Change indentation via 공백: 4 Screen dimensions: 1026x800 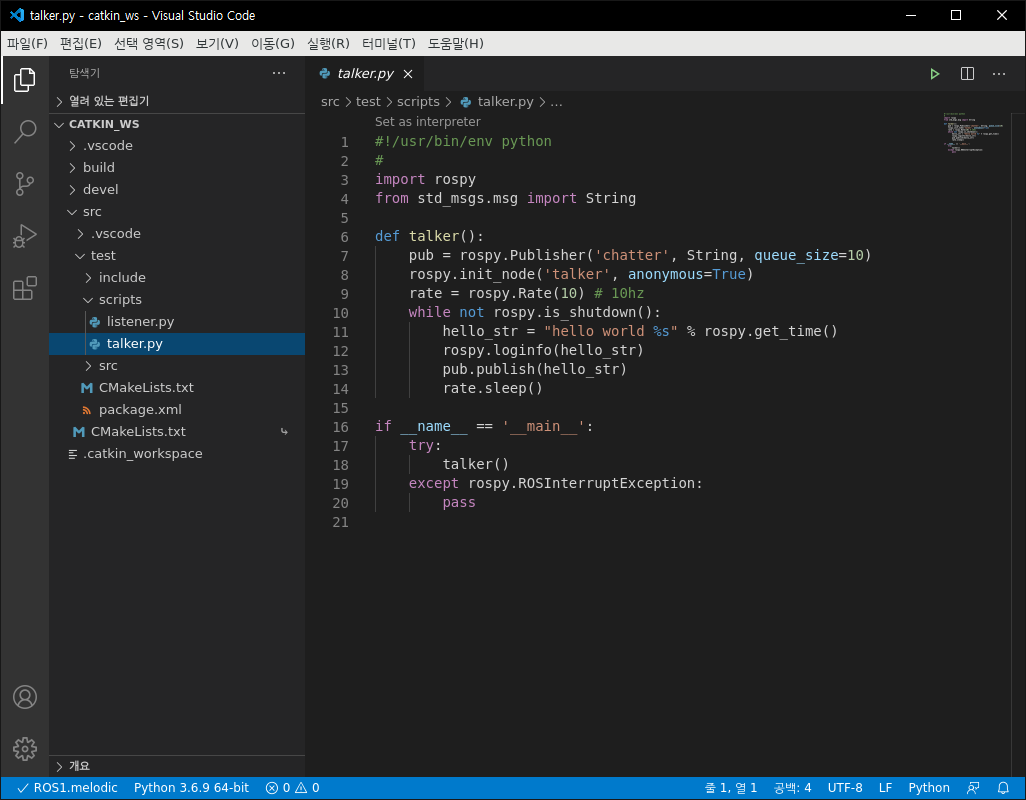(x=792, y=788)
